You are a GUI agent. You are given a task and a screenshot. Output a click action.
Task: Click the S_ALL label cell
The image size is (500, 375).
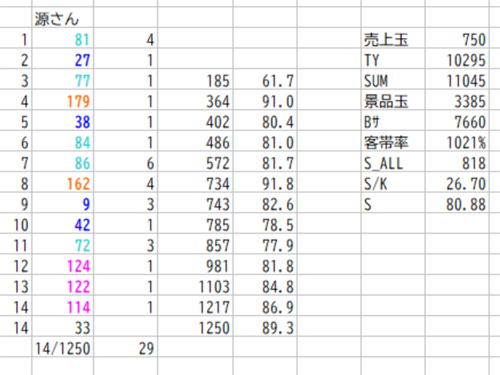tap(393, 162)
